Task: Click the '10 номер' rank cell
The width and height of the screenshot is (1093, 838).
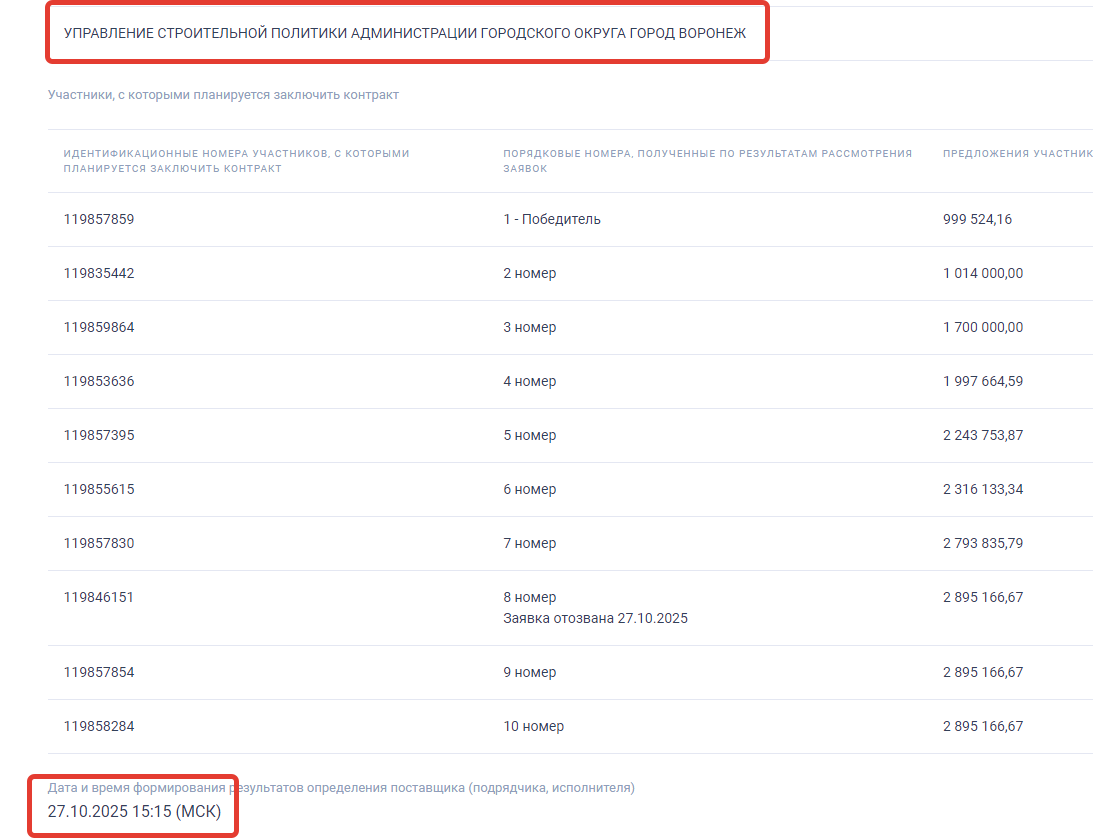Action: (x=533, y=726)
